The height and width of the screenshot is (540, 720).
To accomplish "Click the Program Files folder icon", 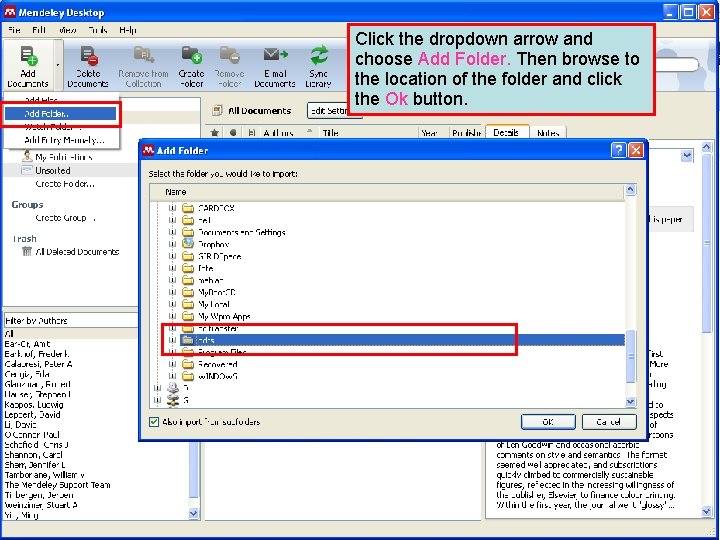I will [187, 352].
